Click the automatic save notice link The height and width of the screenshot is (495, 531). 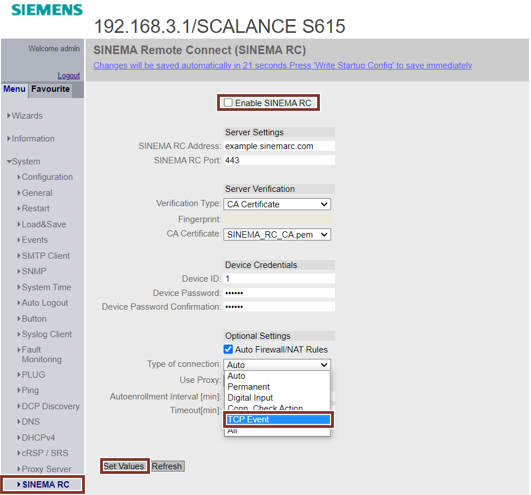[x=282, y=65]
